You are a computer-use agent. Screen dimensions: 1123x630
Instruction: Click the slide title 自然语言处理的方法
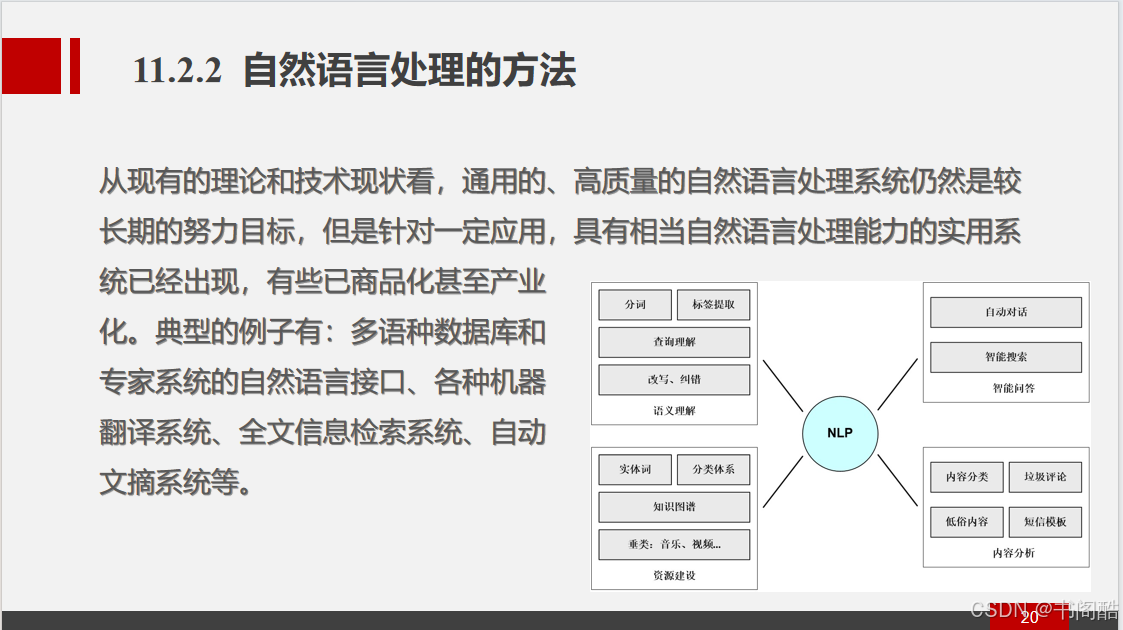click(x=409, y=70)
